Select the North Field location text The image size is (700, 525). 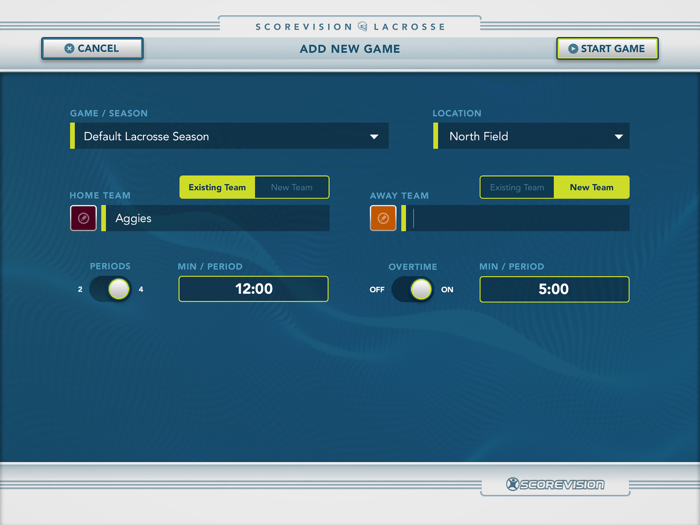[x=479, y=136]
